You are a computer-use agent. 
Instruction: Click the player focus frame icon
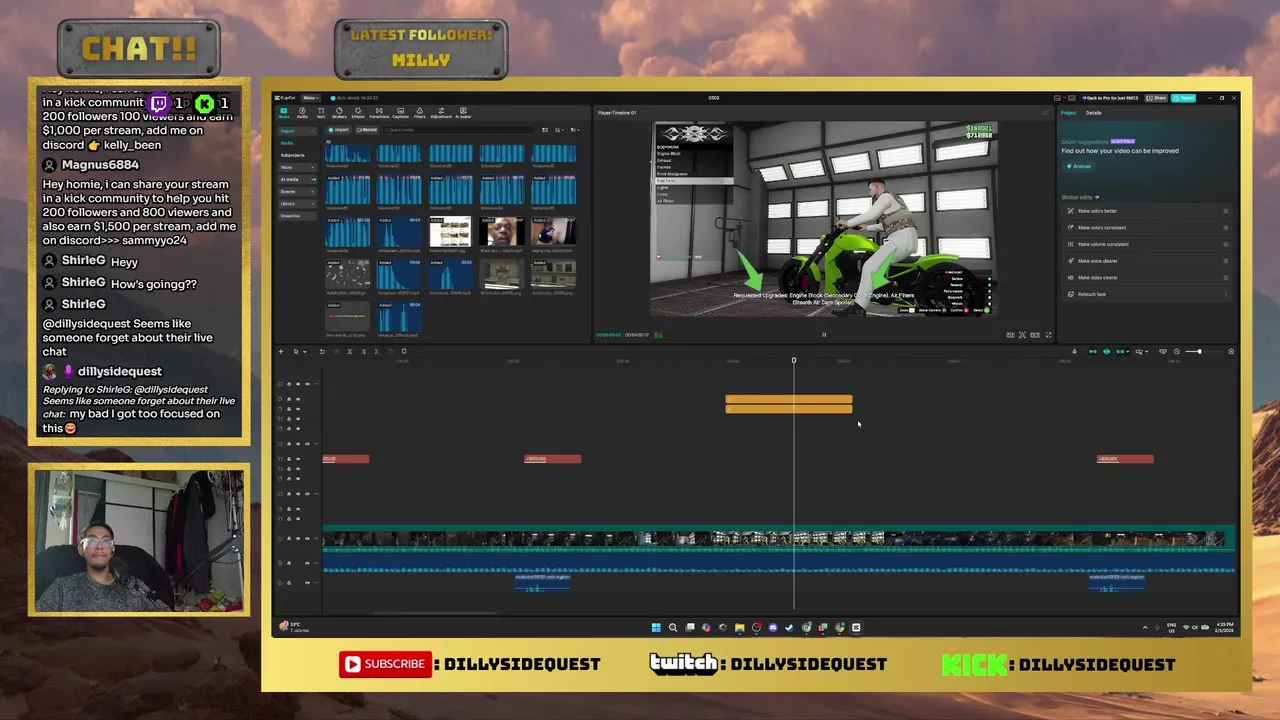coord(1022,335)
